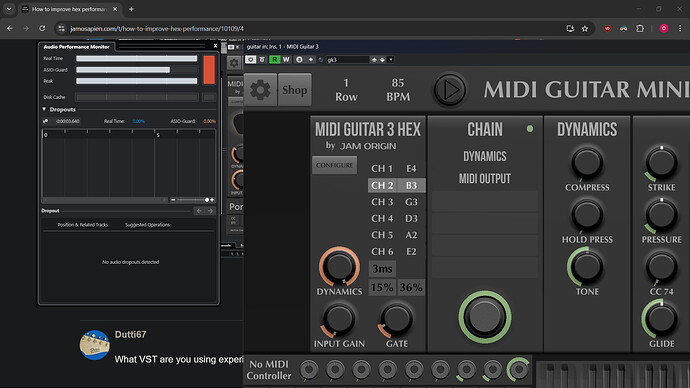Screen dimensions: 690x388
Task: Bookmark this page with the star icon
Action: (584, 29)
